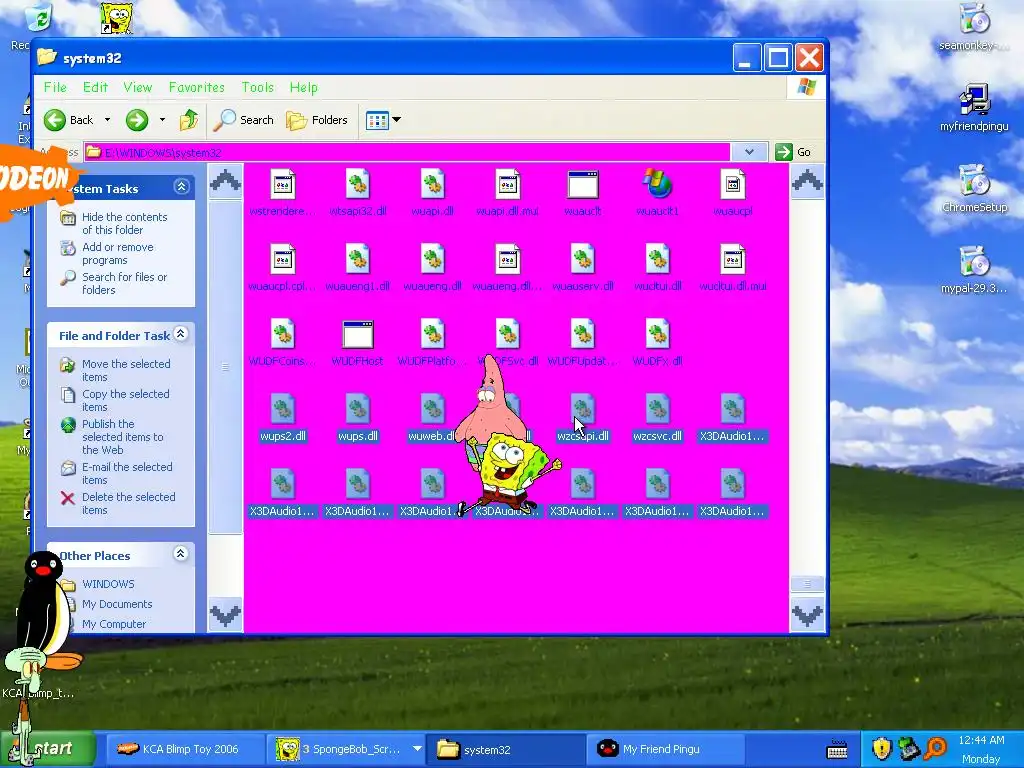Viewport: 1024px width, 768px height.
Task: Open the Tools menu
Action: (x=258, y=87)
